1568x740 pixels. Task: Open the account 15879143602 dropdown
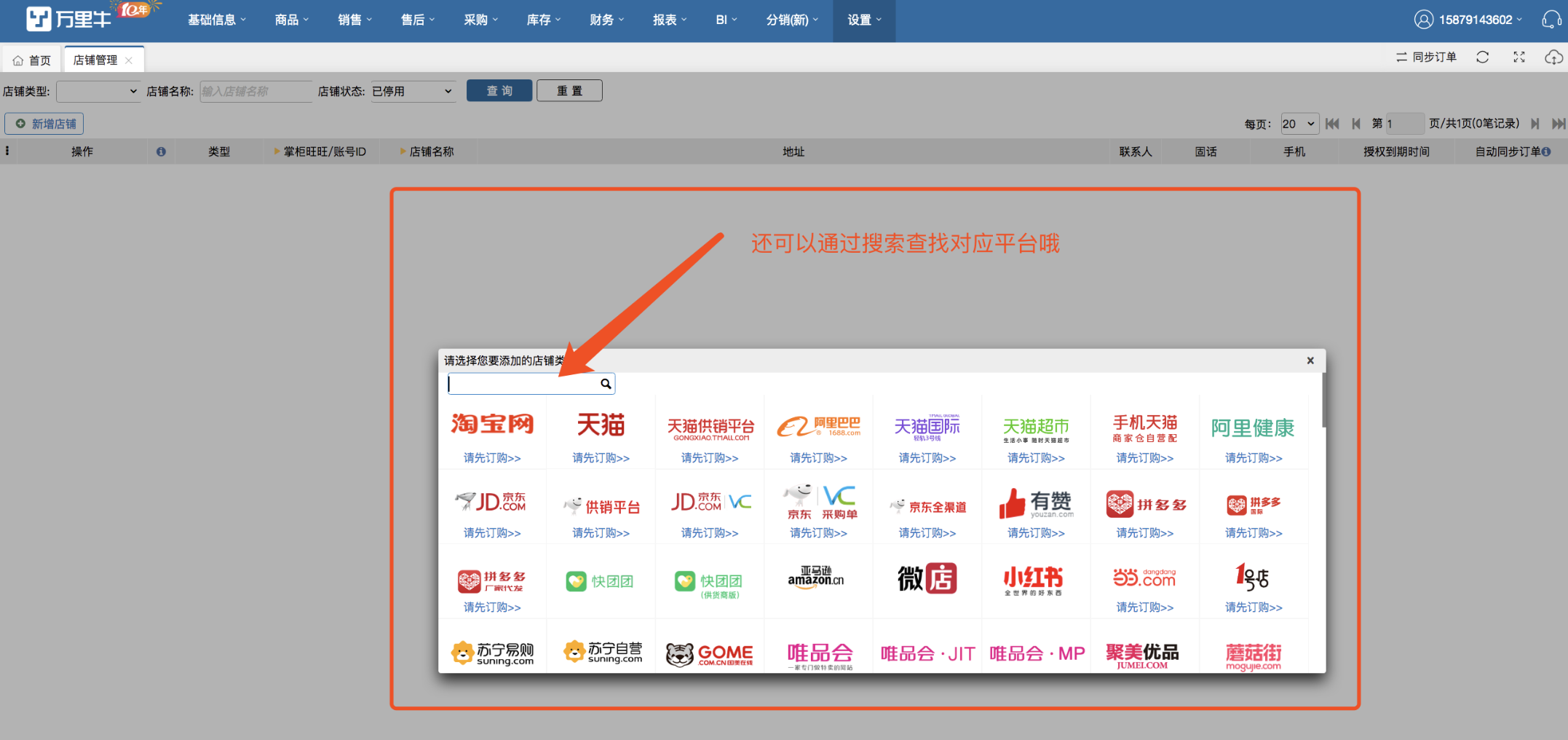pos(1468,20)
